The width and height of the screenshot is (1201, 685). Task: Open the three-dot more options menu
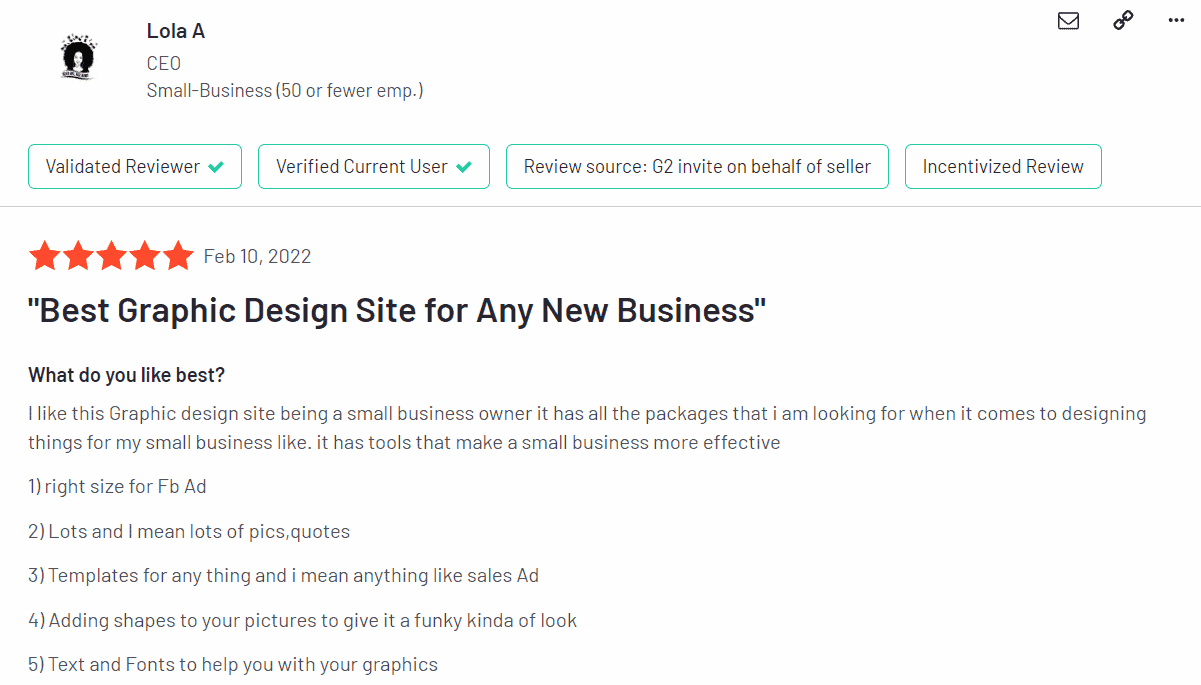point(1176,21)
